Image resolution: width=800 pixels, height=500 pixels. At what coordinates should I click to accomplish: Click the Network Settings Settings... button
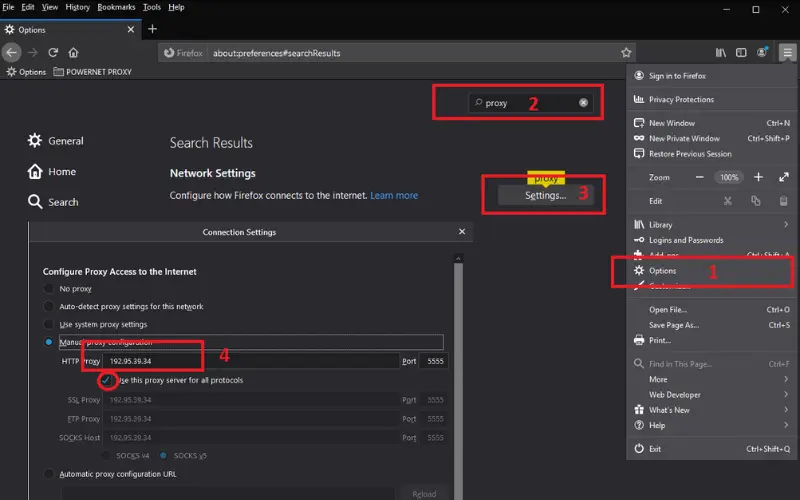(545, 195)
